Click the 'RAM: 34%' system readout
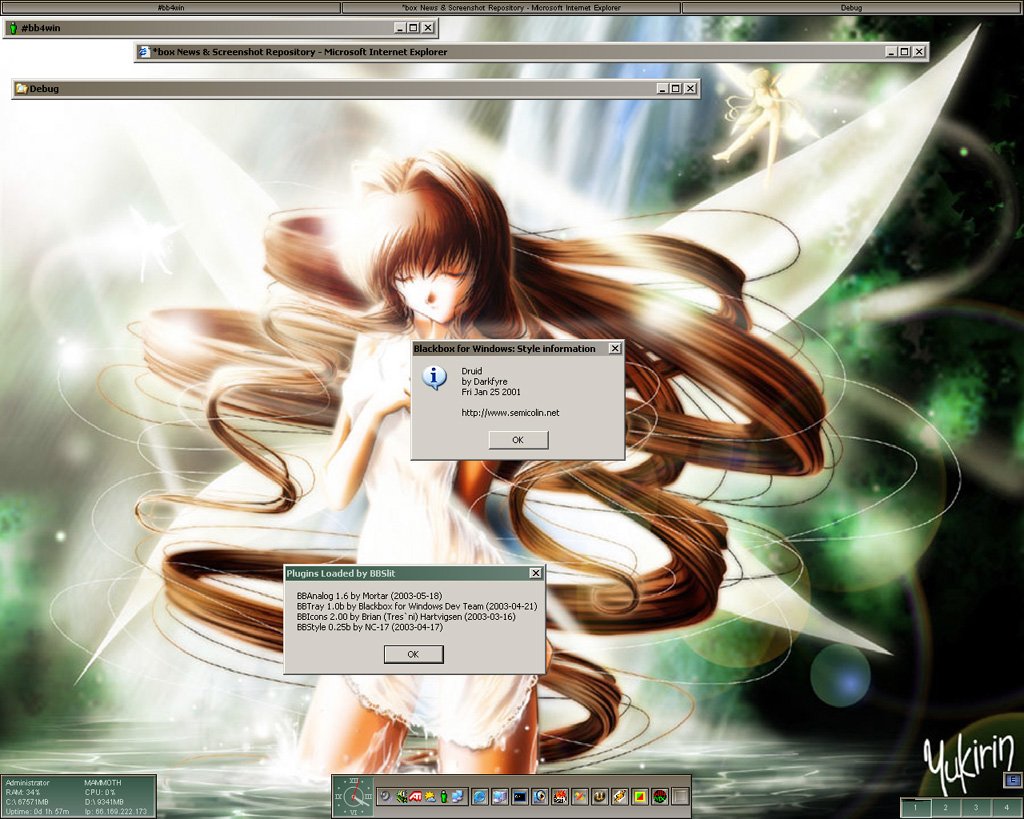The height and width of the screenshot is (819, 1024). click(23, 792)
